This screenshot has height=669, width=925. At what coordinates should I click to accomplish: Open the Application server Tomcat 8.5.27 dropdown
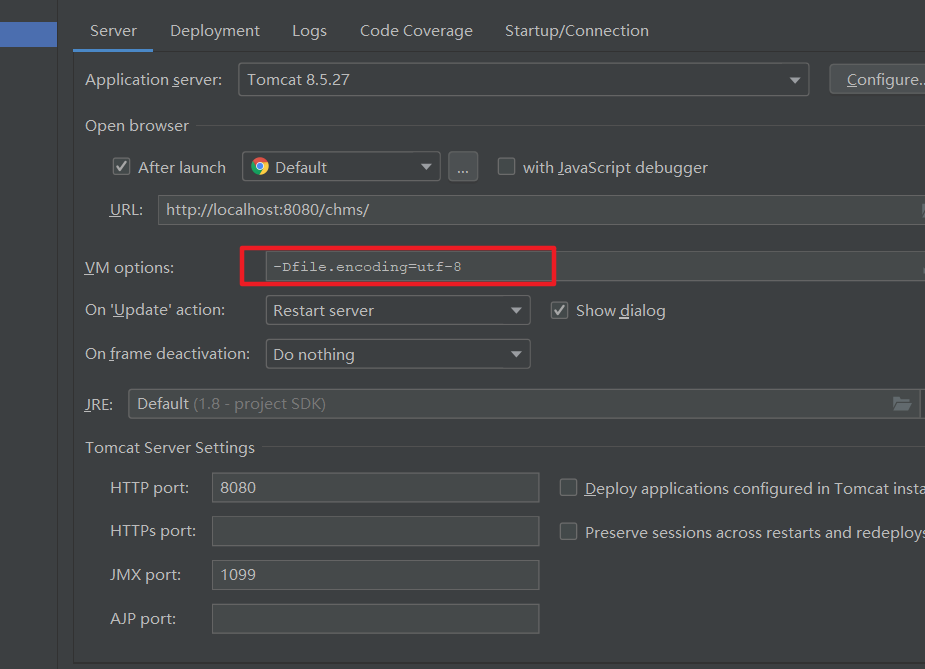point(523,80)
